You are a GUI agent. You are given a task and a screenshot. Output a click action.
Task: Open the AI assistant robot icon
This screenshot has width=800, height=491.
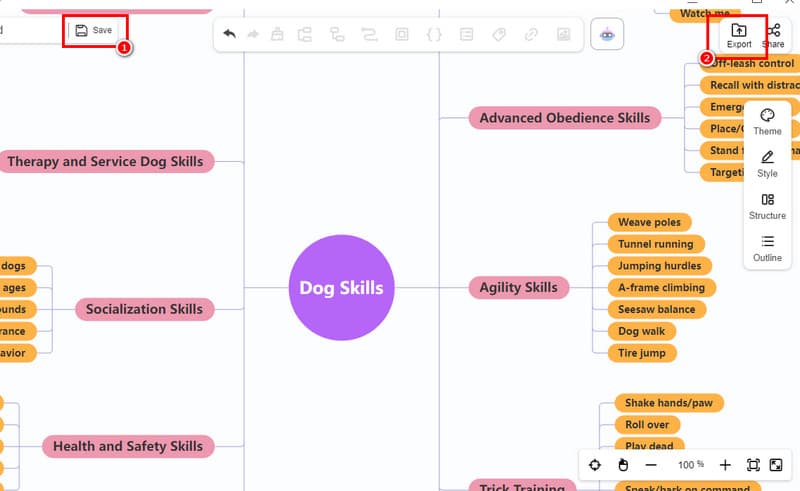point(607,34)
